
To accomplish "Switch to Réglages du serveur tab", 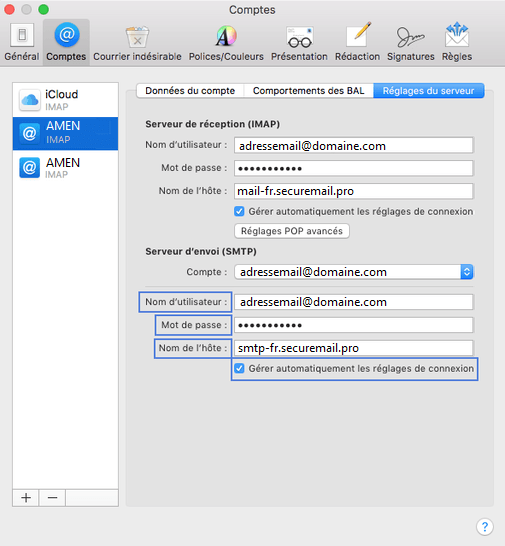I will coord(428,91).
